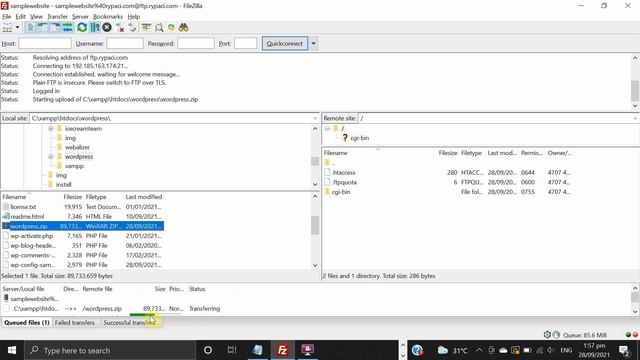640x360 pixels.
Task: Click the message log vertical scrollbar thumb
Action: pyautogui.click(x=635, y=91)
